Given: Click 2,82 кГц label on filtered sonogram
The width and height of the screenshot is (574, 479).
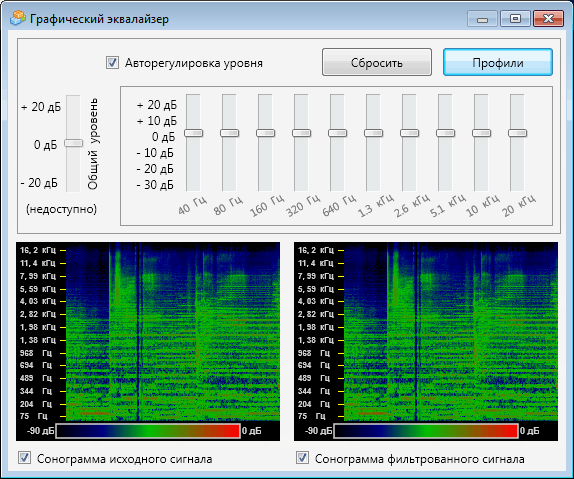Looking at the screenshot, I should coord(316,314).
